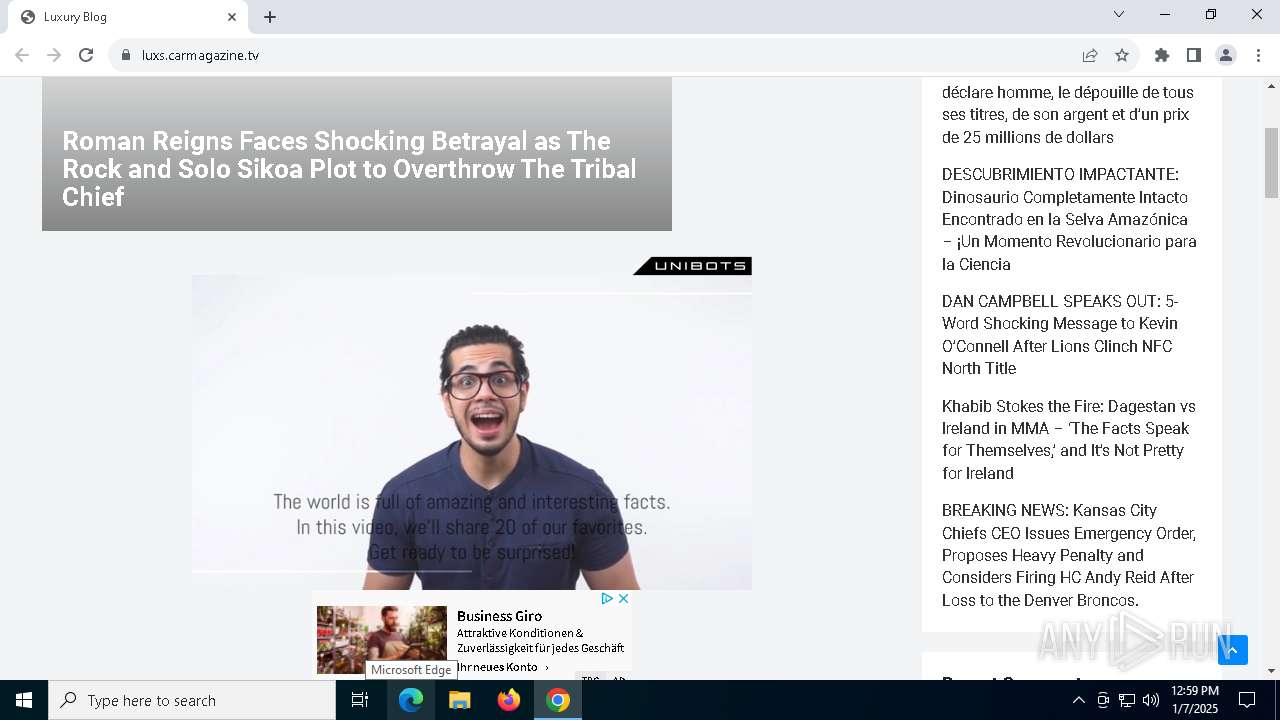
Task: Open the Dan Campbell Speaks Out article
Action: (1060, 335)
